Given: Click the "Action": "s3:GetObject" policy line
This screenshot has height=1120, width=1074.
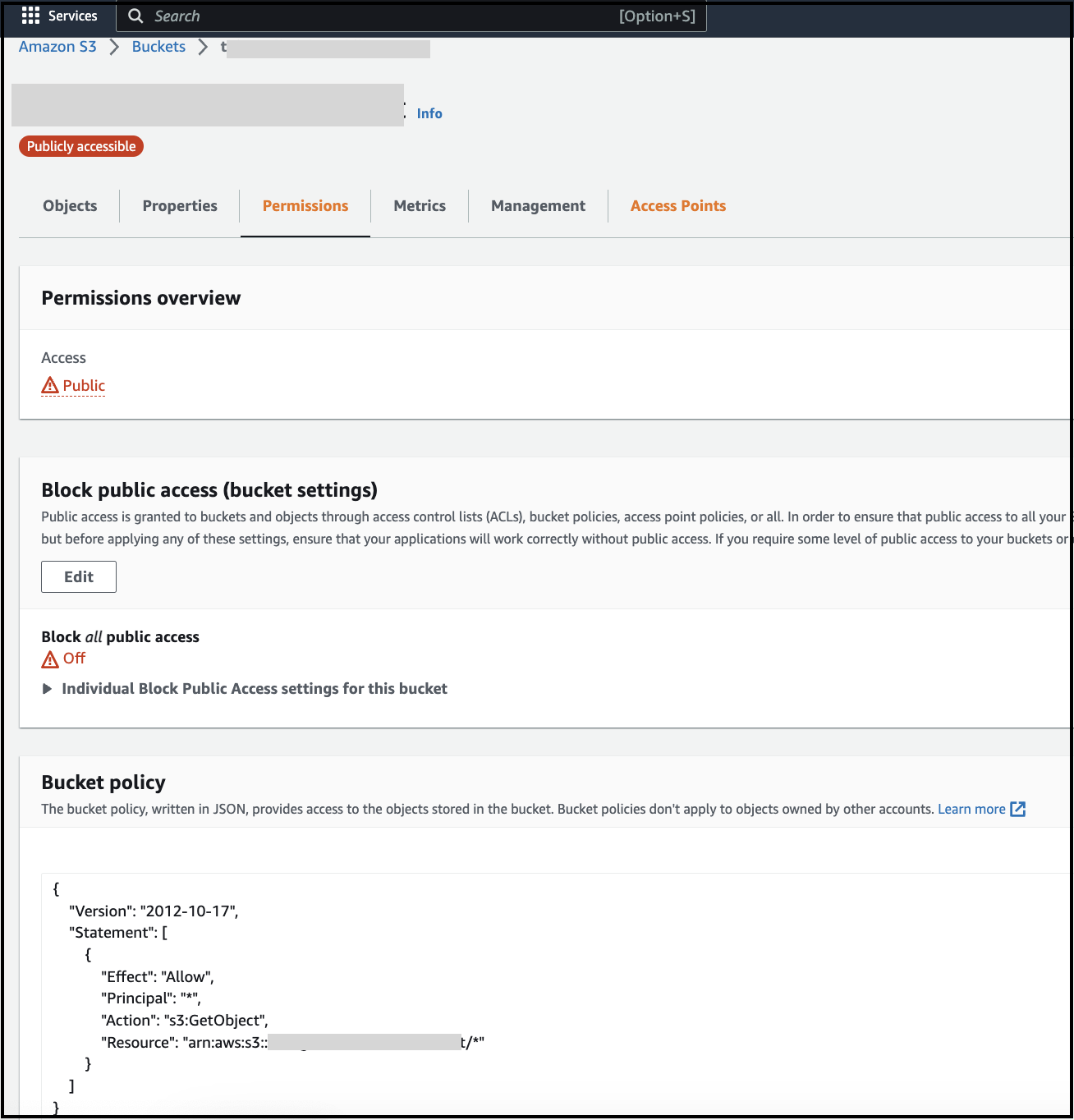Looking at the screenshot, I should tap(185, 1020).
